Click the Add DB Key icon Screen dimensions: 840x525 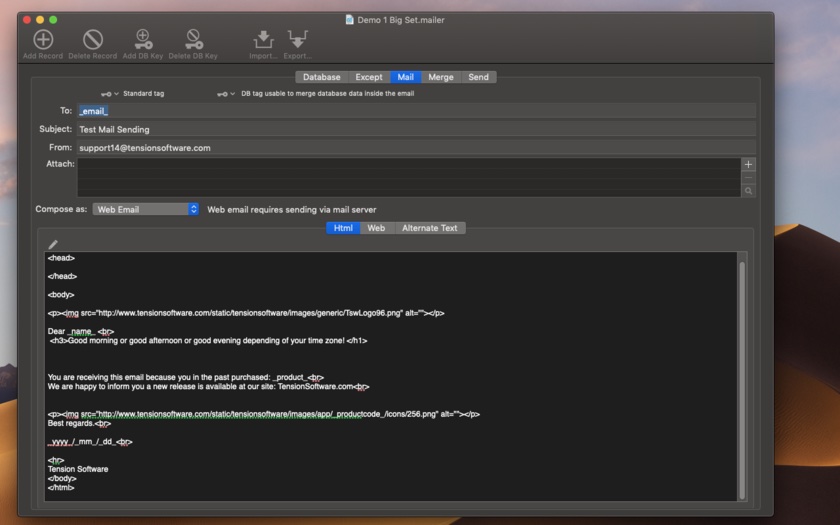(x=143, y=40)
